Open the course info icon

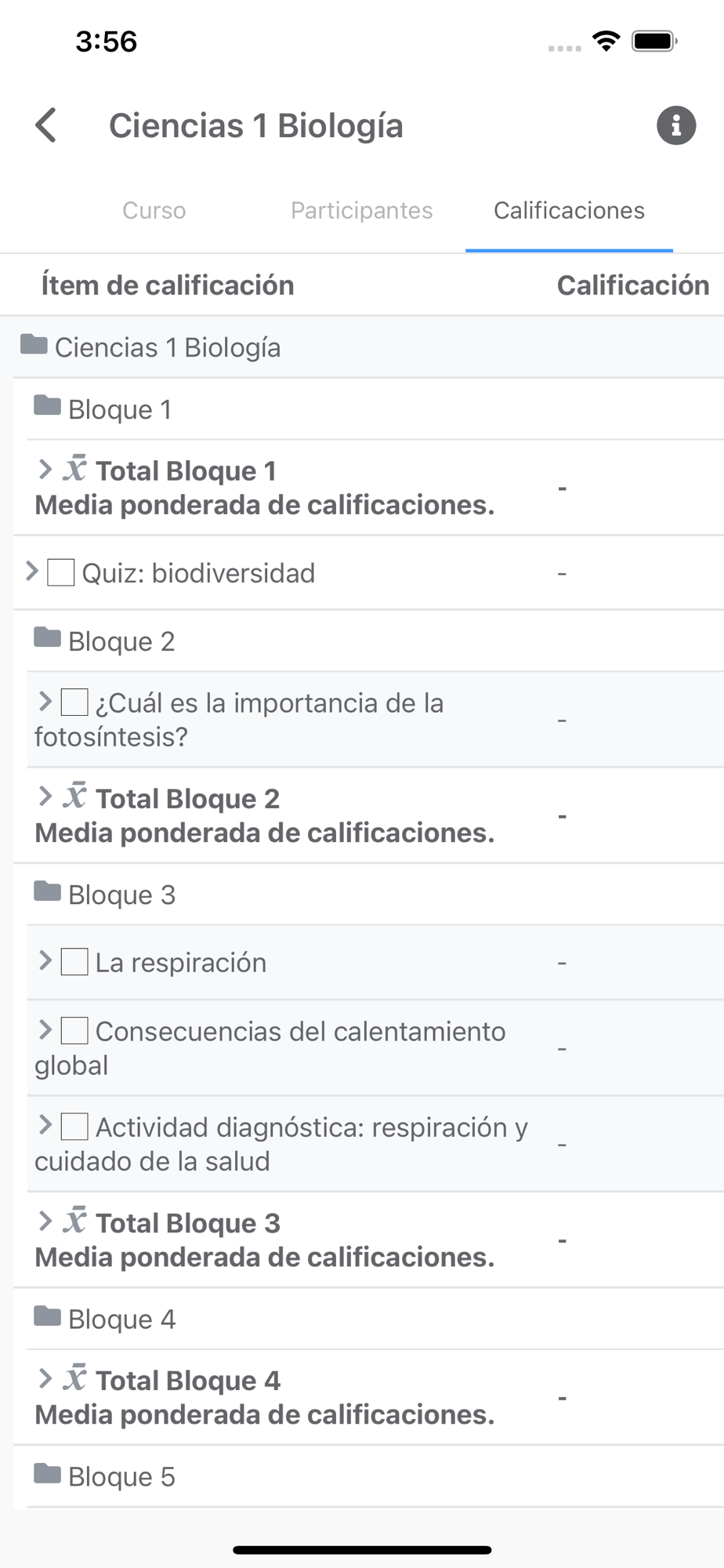pyautogui.click(x=675, y=125)
